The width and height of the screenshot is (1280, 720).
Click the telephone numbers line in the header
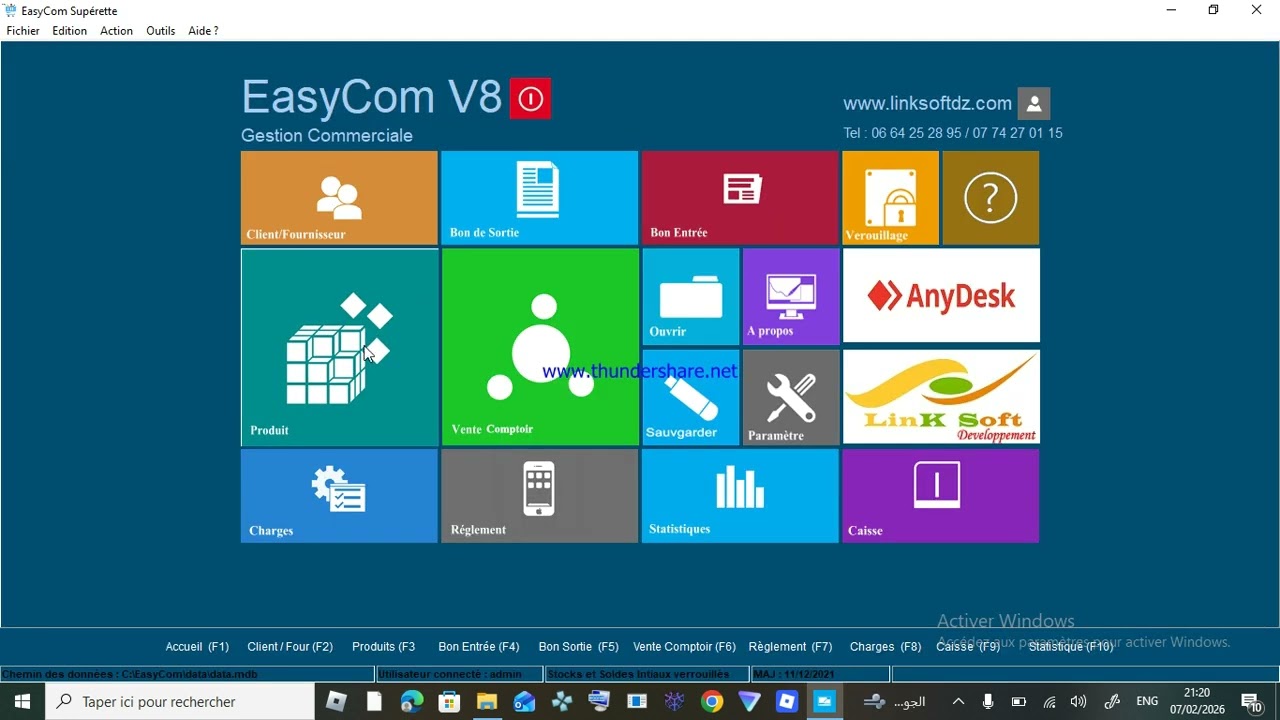953,133
